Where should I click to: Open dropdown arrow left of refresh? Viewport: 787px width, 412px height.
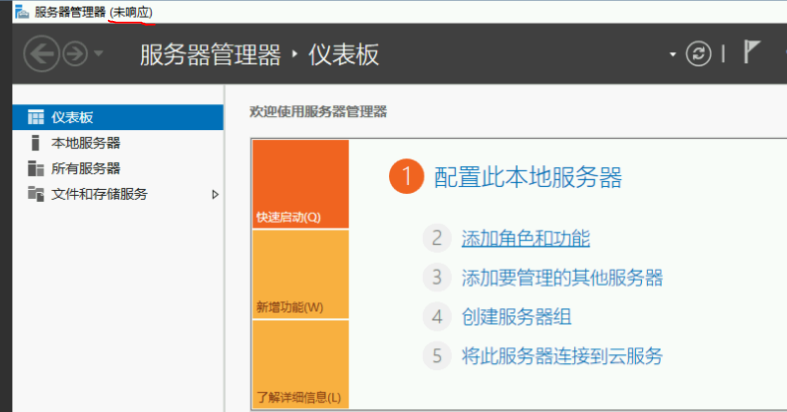pyautogui.click(x=673, y=54)
